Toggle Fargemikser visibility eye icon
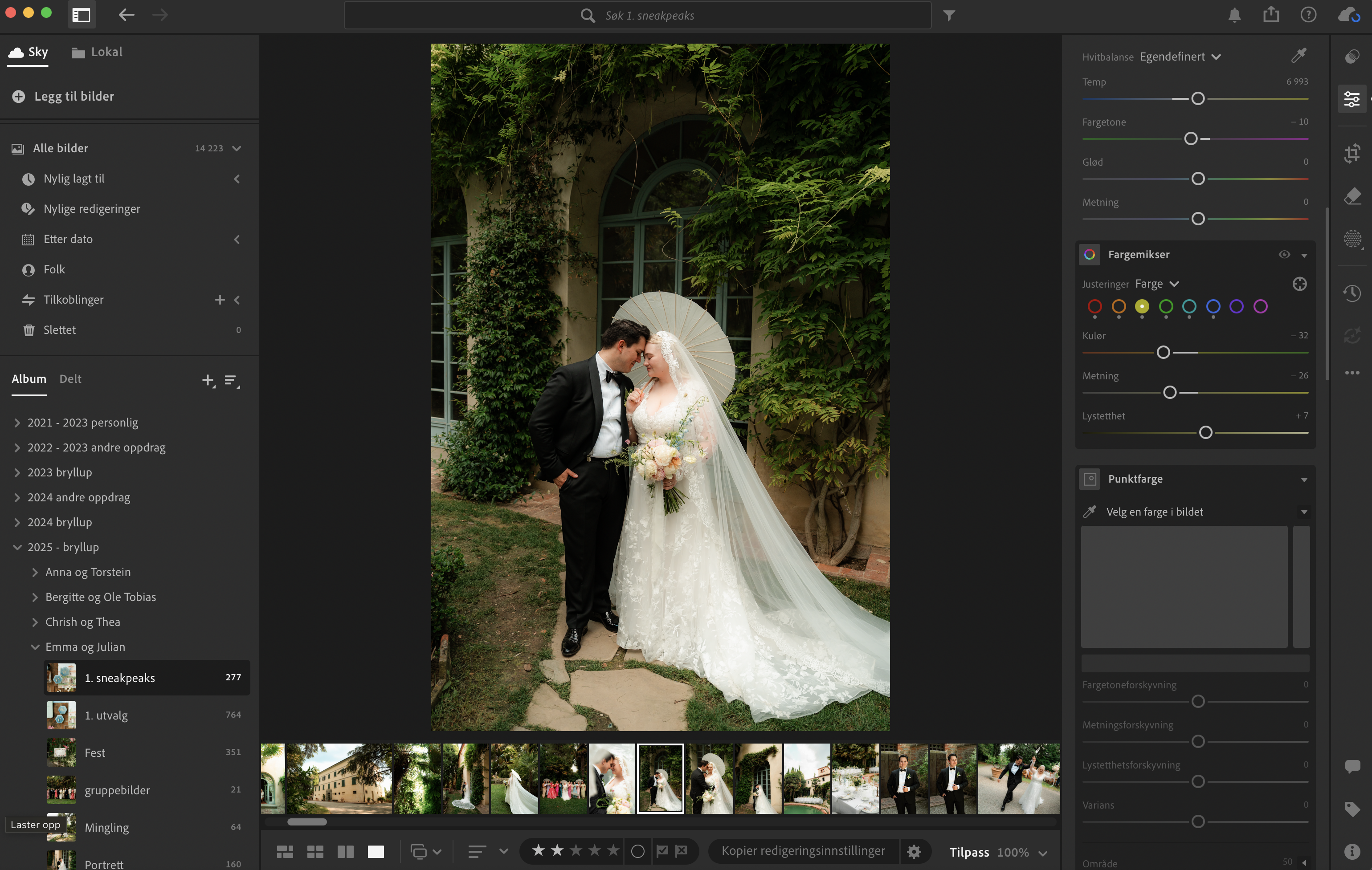The width and height of the screenshot is (1372, 870). (x=1284, y=255)
